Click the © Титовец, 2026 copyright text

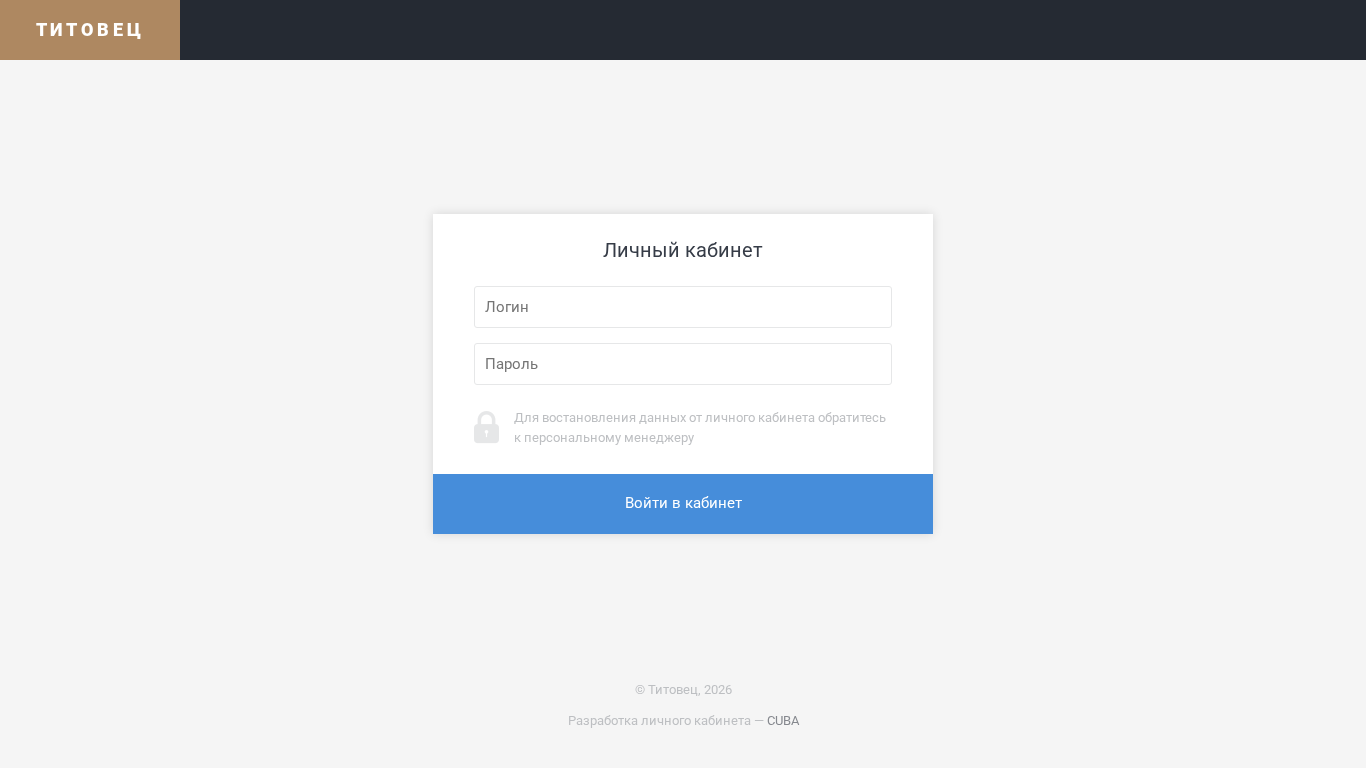click(x=683, y=690)
